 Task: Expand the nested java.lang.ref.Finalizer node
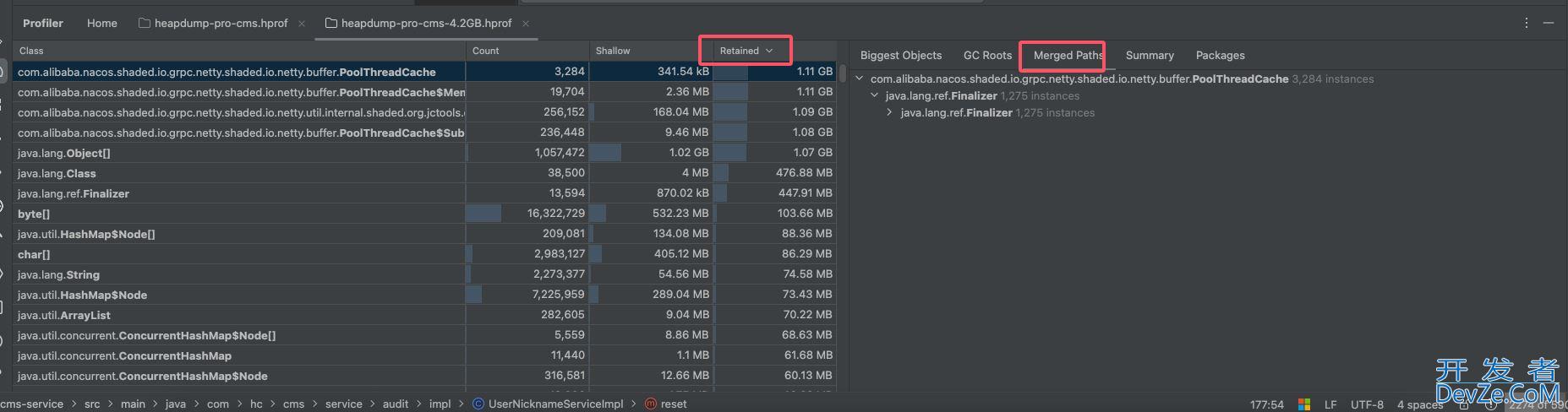(890, 113)
